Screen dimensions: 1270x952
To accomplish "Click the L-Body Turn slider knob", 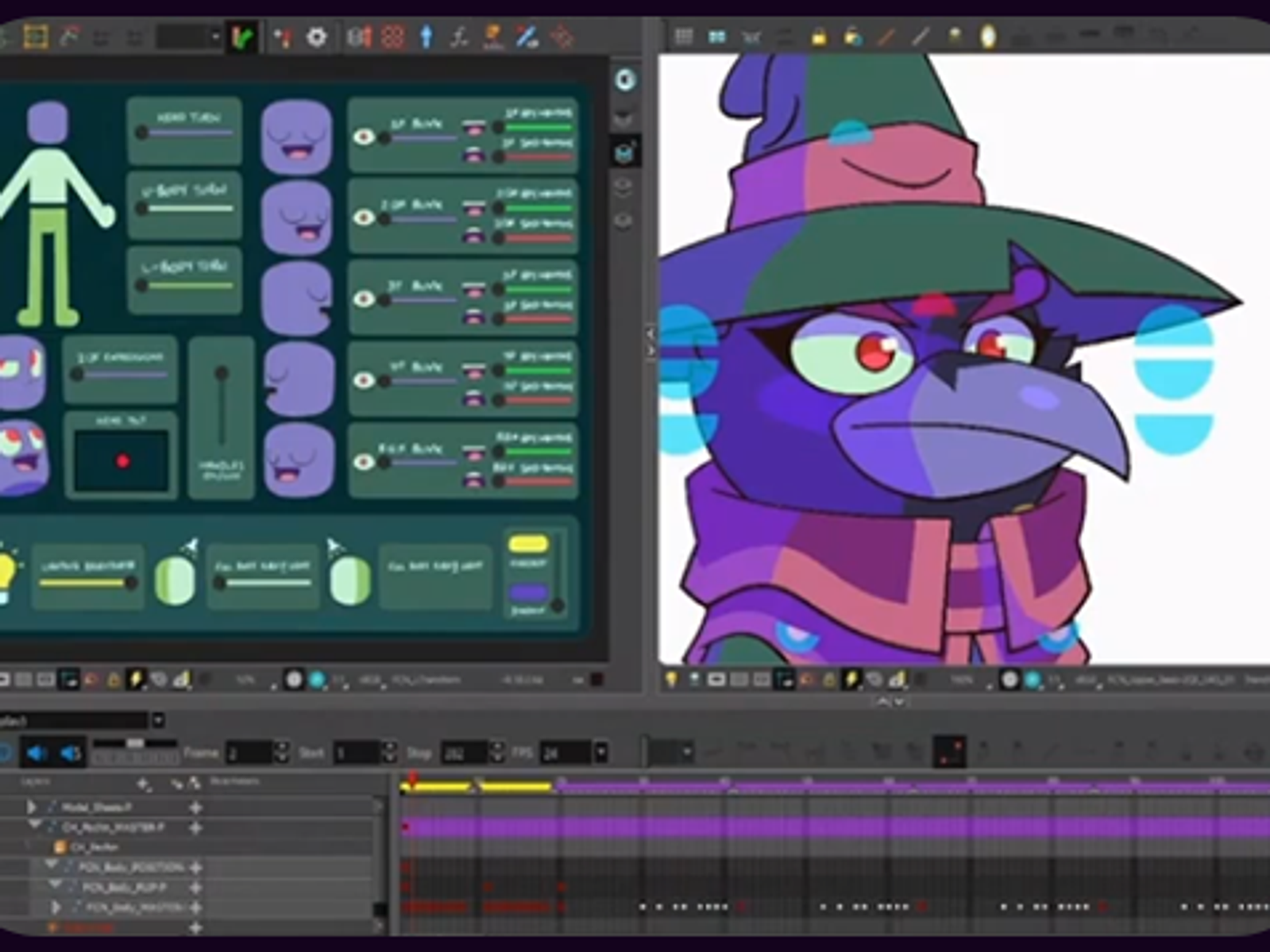I will (141, 285).
